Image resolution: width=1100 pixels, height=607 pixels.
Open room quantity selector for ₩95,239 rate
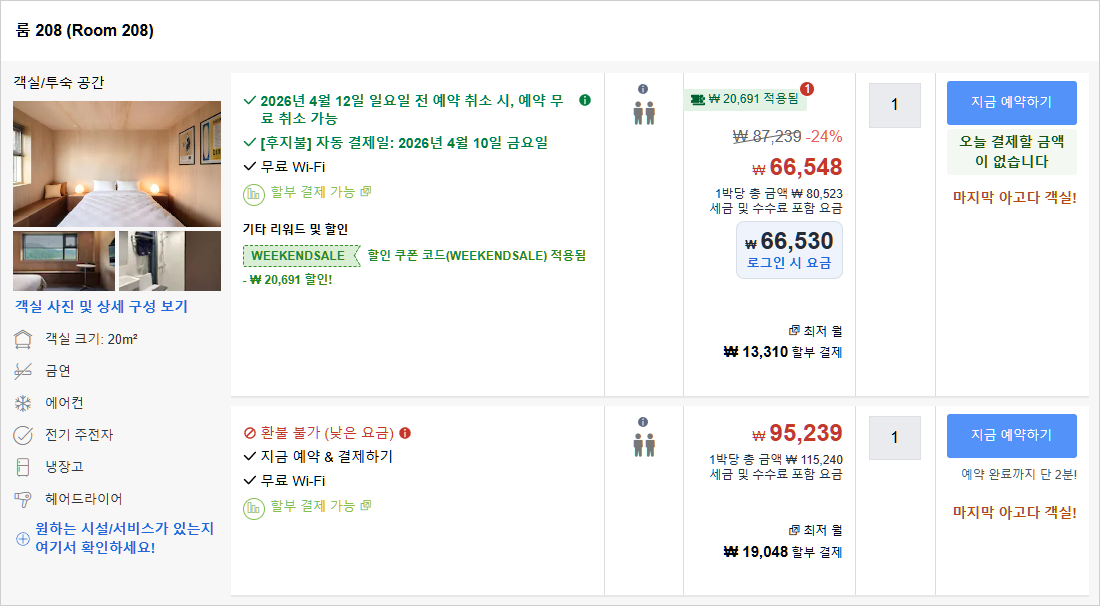[894, 438]
